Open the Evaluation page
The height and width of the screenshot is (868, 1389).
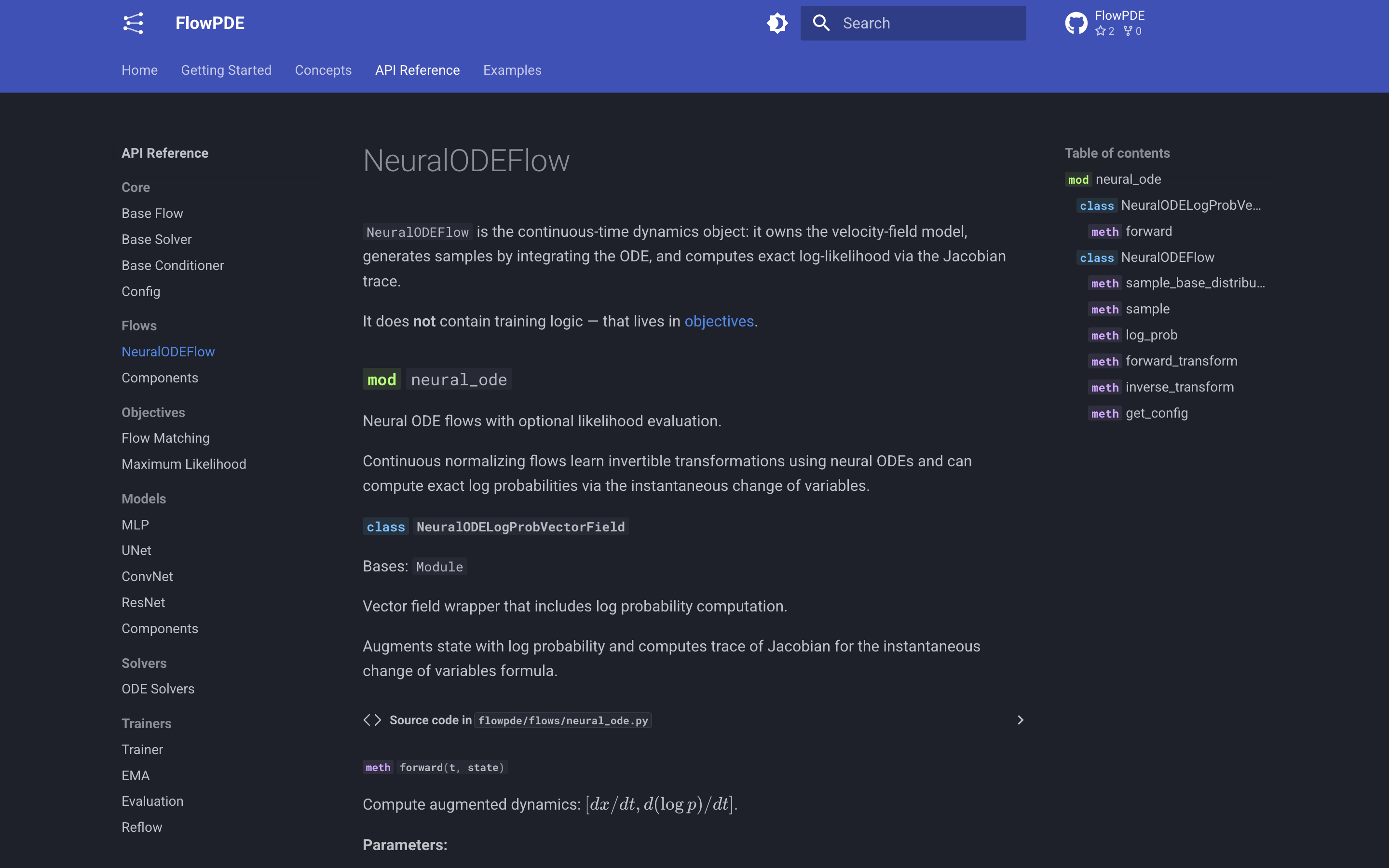coord(153,801)
